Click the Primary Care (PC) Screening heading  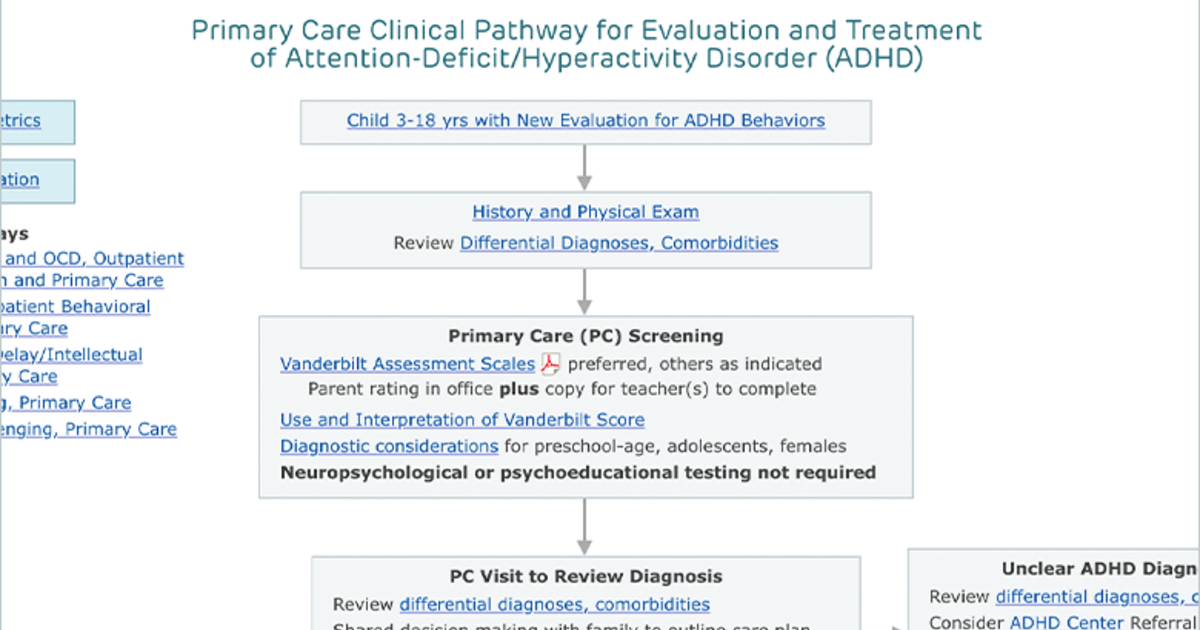click(586, 336)
